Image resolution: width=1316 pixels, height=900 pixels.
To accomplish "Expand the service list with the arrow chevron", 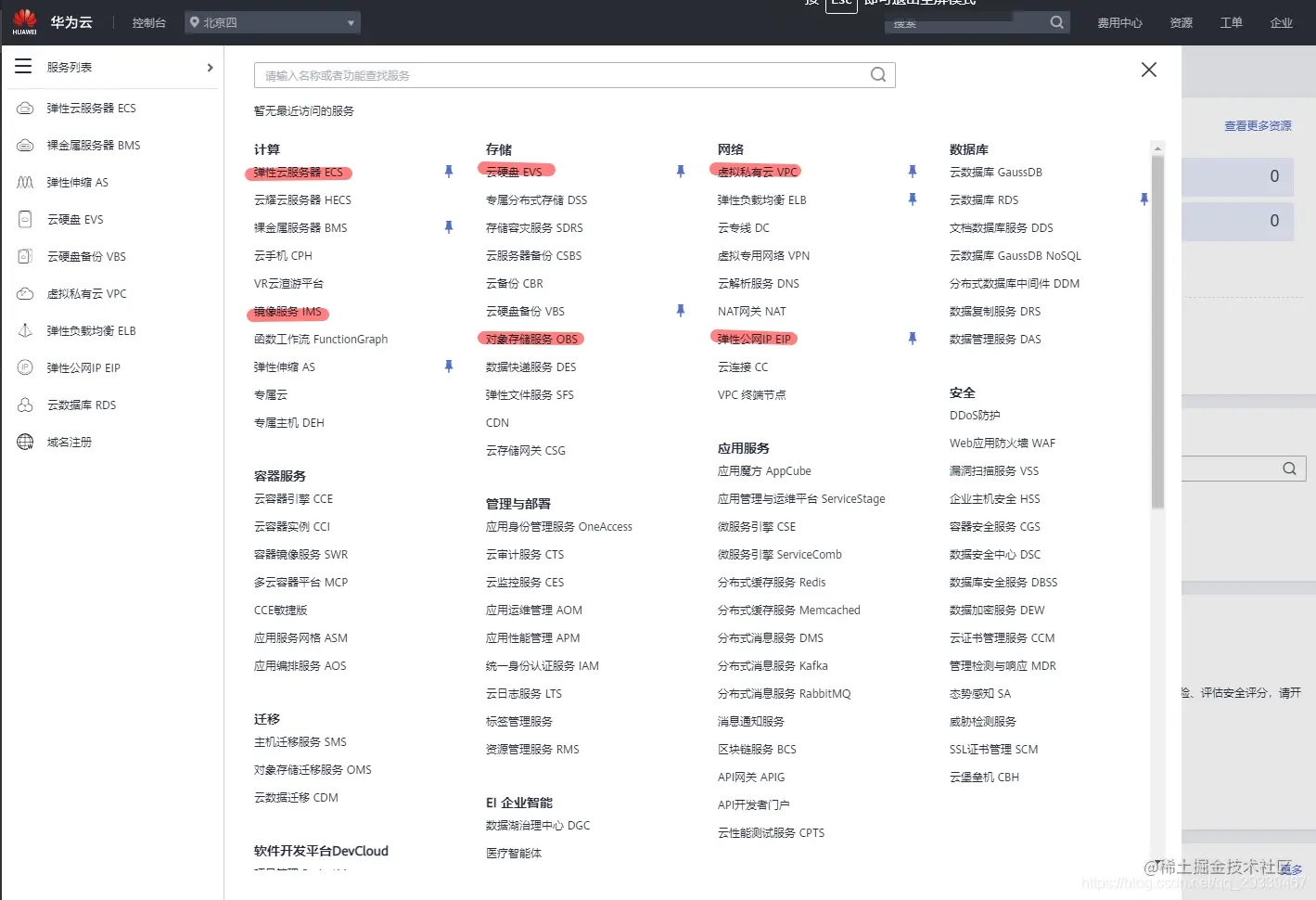I will [210, 67].
